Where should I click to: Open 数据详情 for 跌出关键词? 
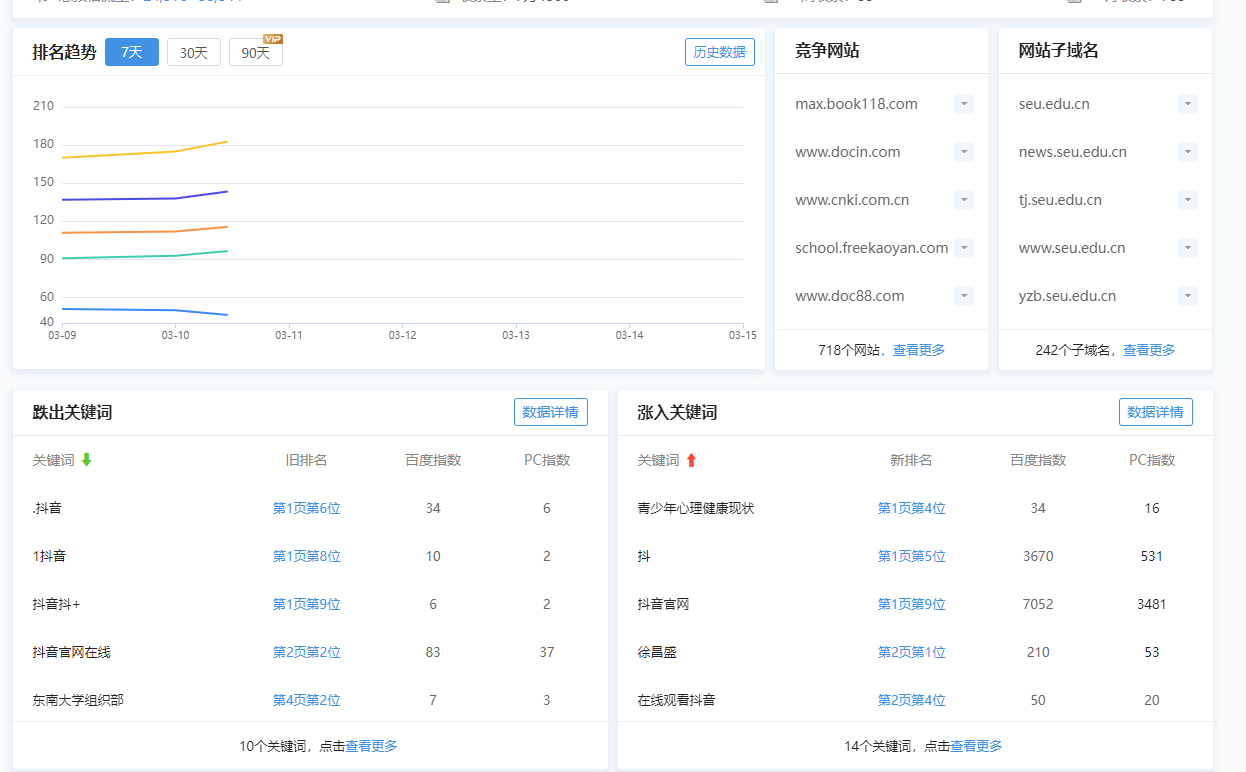coord(551,412)
